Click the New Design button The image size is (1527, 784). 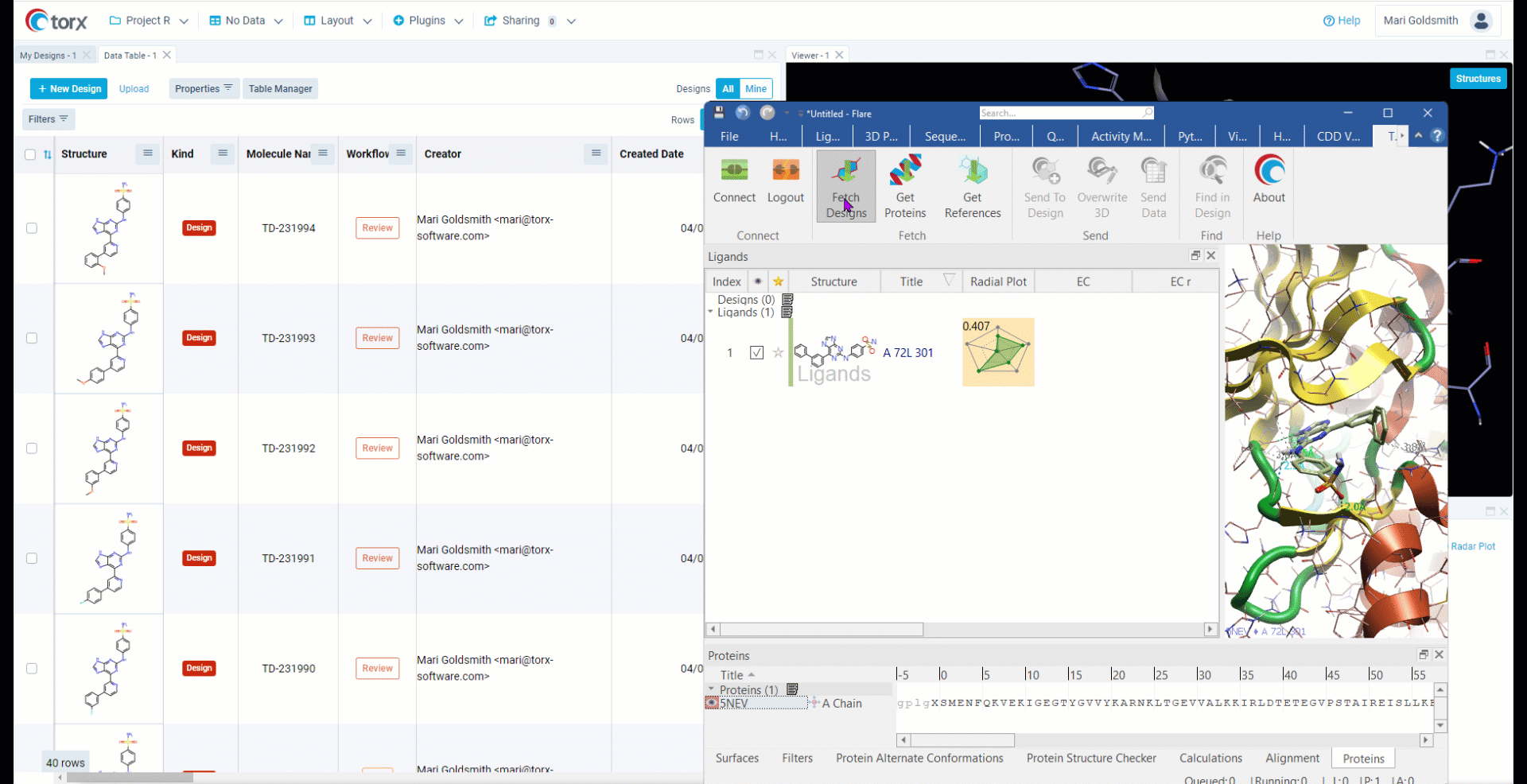pyautogui.click(x=70, y=89)
